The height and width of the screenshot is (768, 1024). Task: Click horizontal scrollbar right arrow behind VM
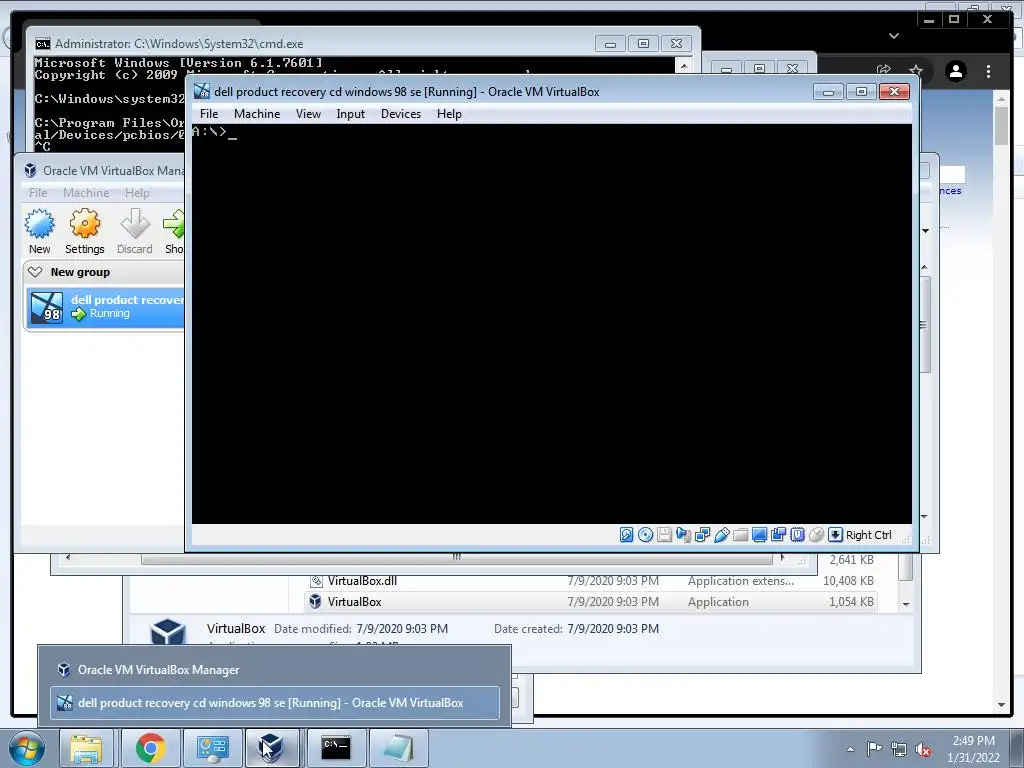(x=782, y=558)
